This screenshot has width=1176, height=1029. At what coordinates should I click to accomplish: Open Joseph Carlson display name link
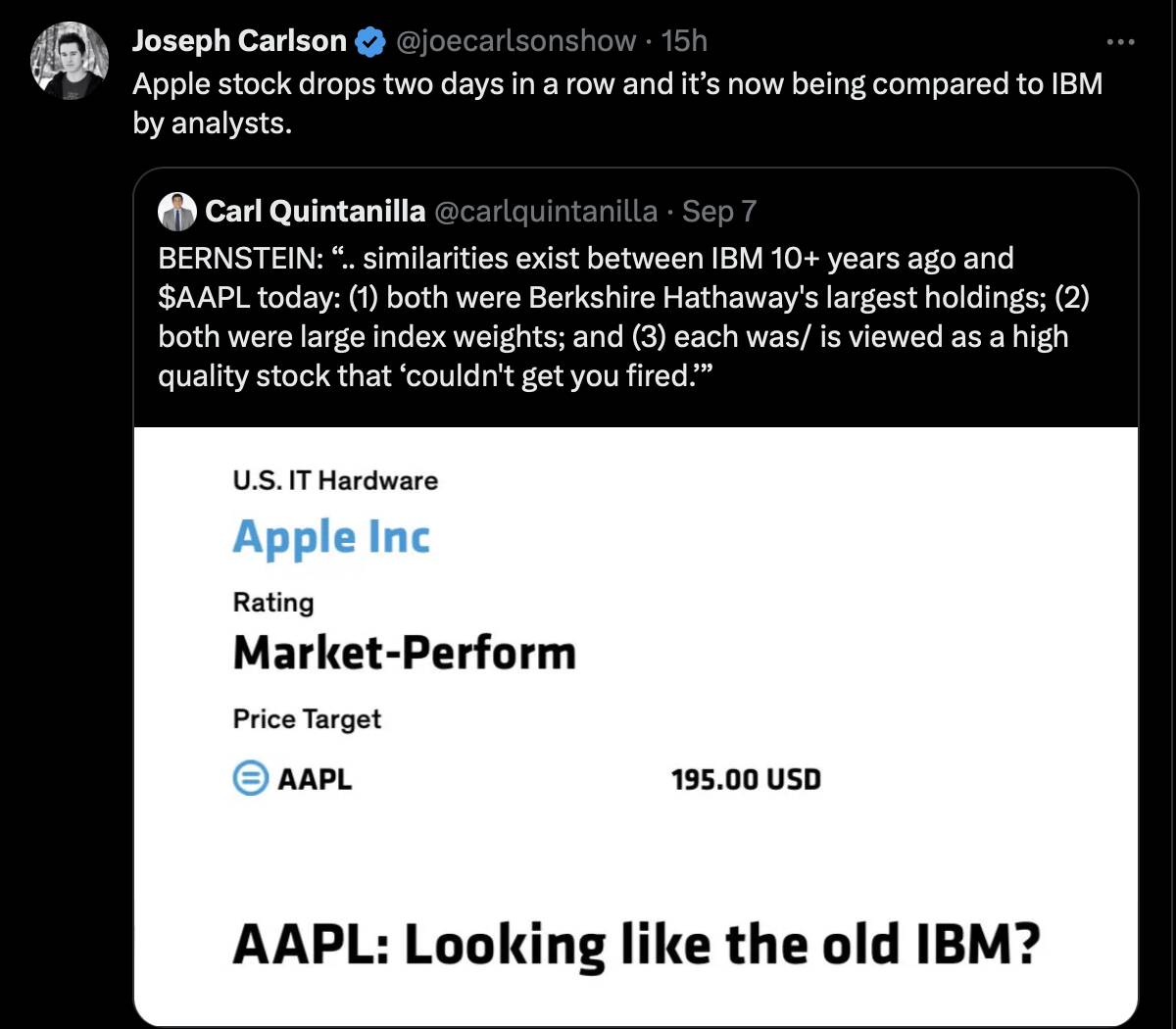point(240,41)
